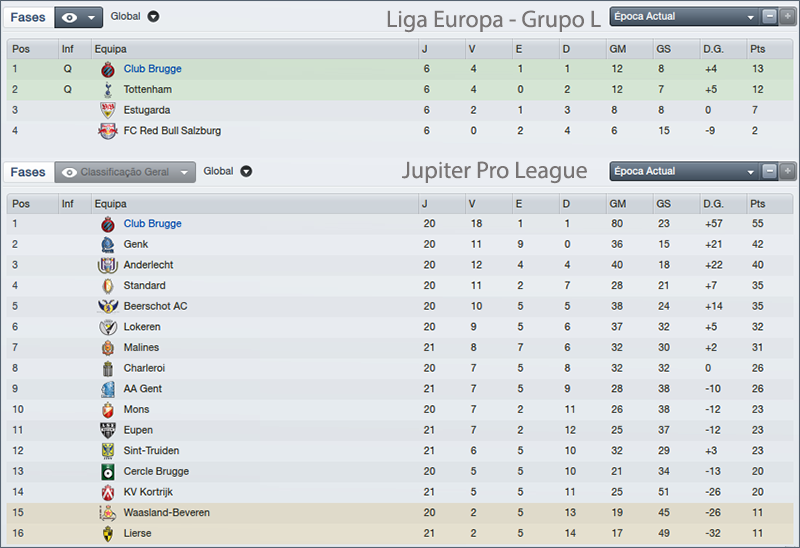800x548 pixels.
Task: Sort the Jupiter Pro League table by Pts column
Action: (x=760, y=203)
